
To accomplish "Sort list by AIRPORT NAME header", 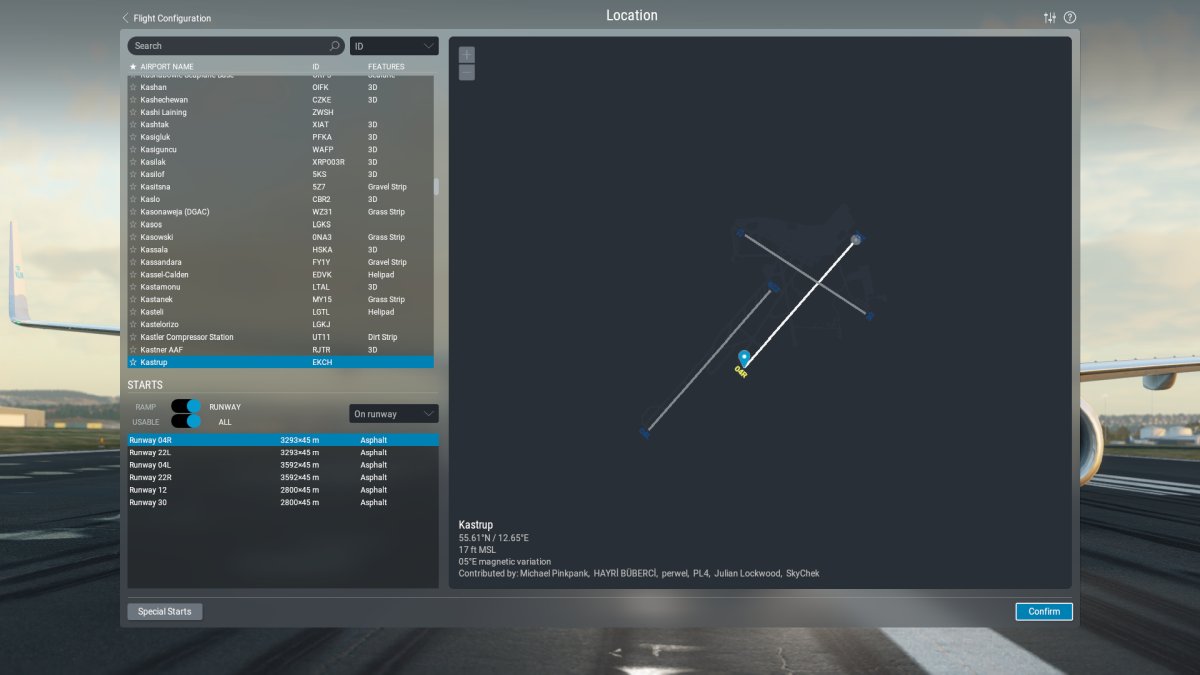I will (167, 67).
